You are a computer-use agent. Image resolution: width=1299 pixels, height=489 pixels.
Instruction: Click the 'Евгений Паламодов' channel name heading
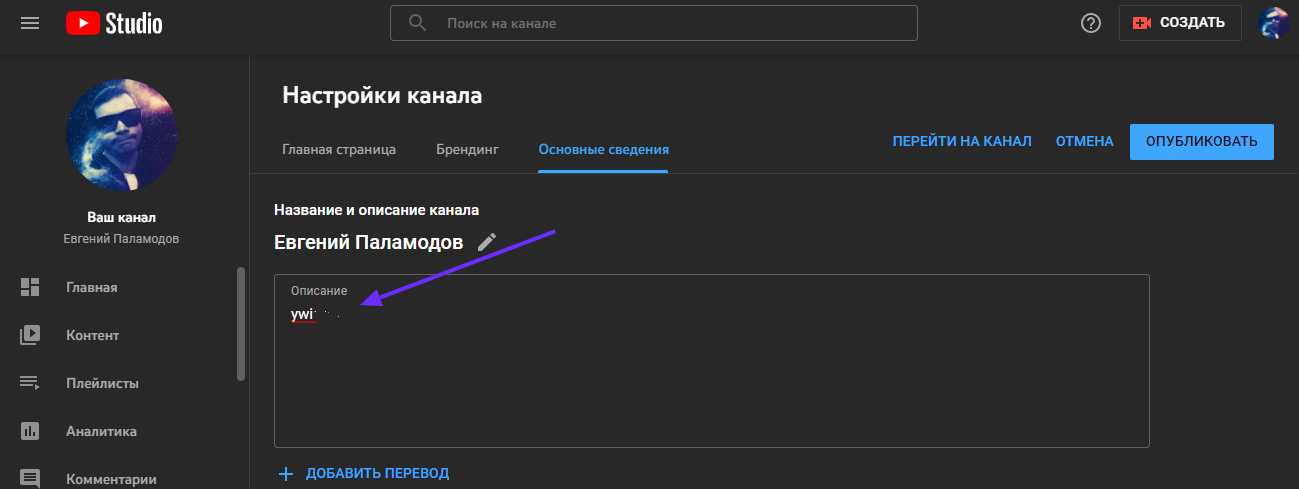pyautogui.click(x=369, y=242)
